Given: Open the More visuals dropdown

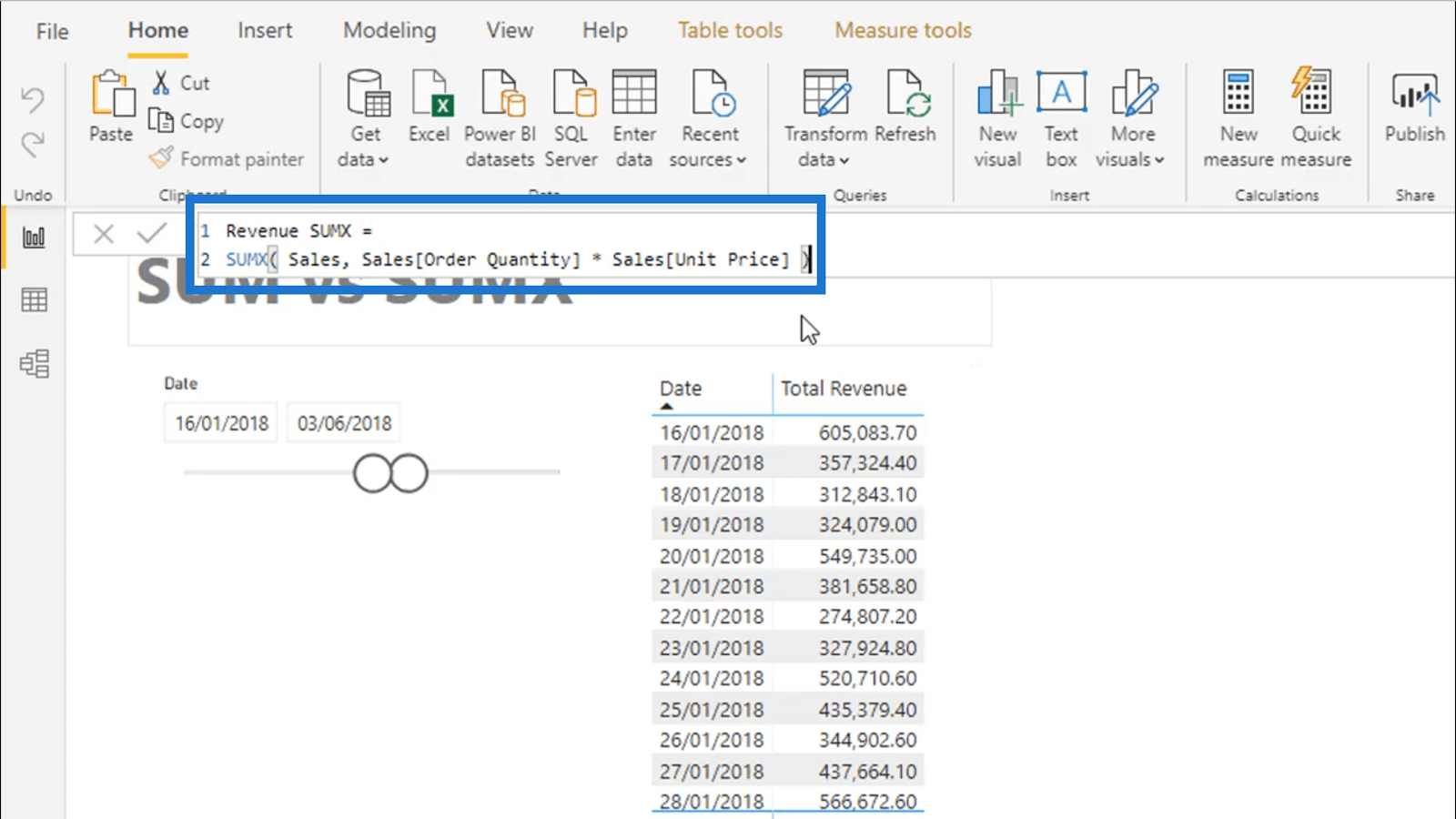Looking at the screenshot, I should click(1132, 119).
